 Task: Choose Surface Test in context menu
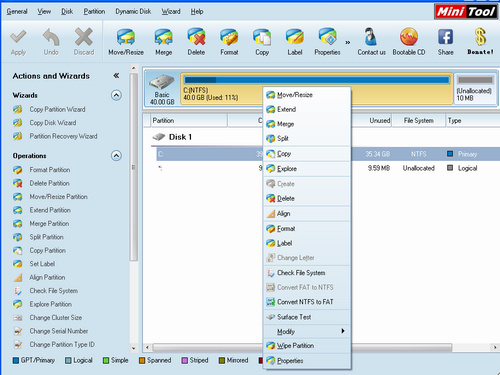pos(307,317)
